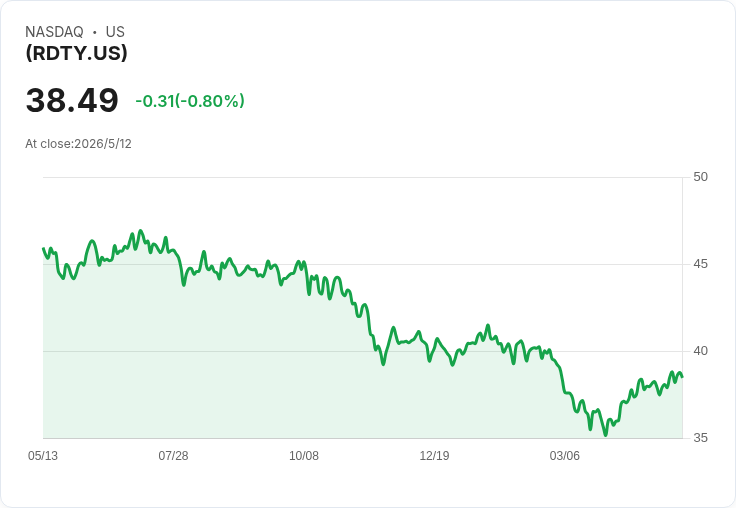Click the separator dot between NASDAQ and US

click(95, 32)
